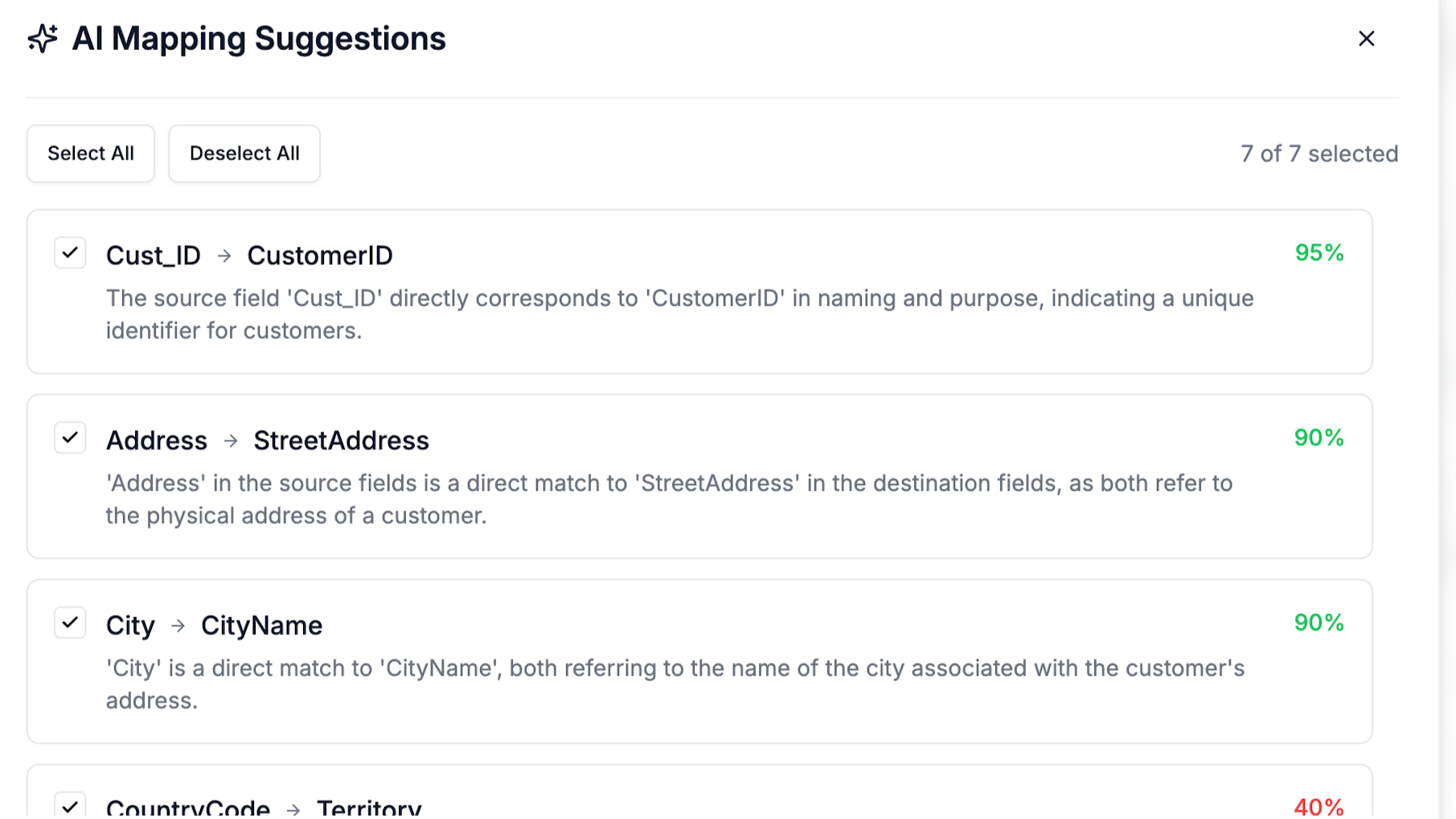Viewport: 1456px width, 819px height.
Task: Click the arrow icon after CountryCode
Action: pos(293,809)
